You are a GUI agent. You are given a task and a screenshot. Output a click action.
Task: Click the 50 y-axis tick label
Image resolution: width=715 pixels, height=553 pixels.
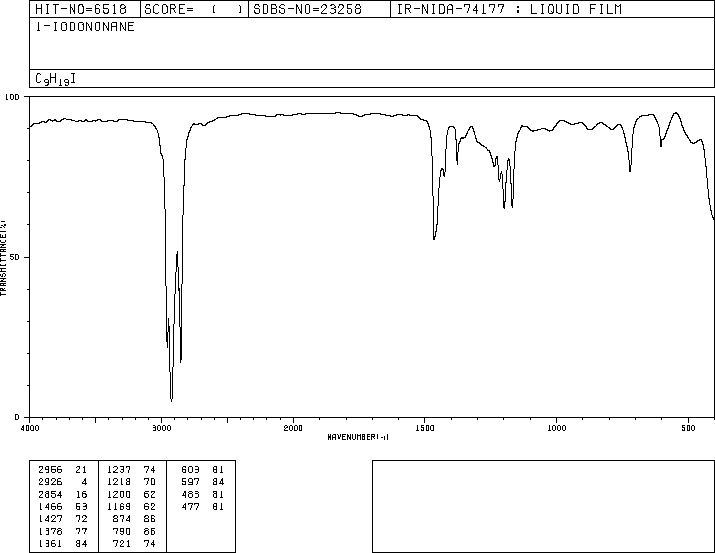[15, 257]
